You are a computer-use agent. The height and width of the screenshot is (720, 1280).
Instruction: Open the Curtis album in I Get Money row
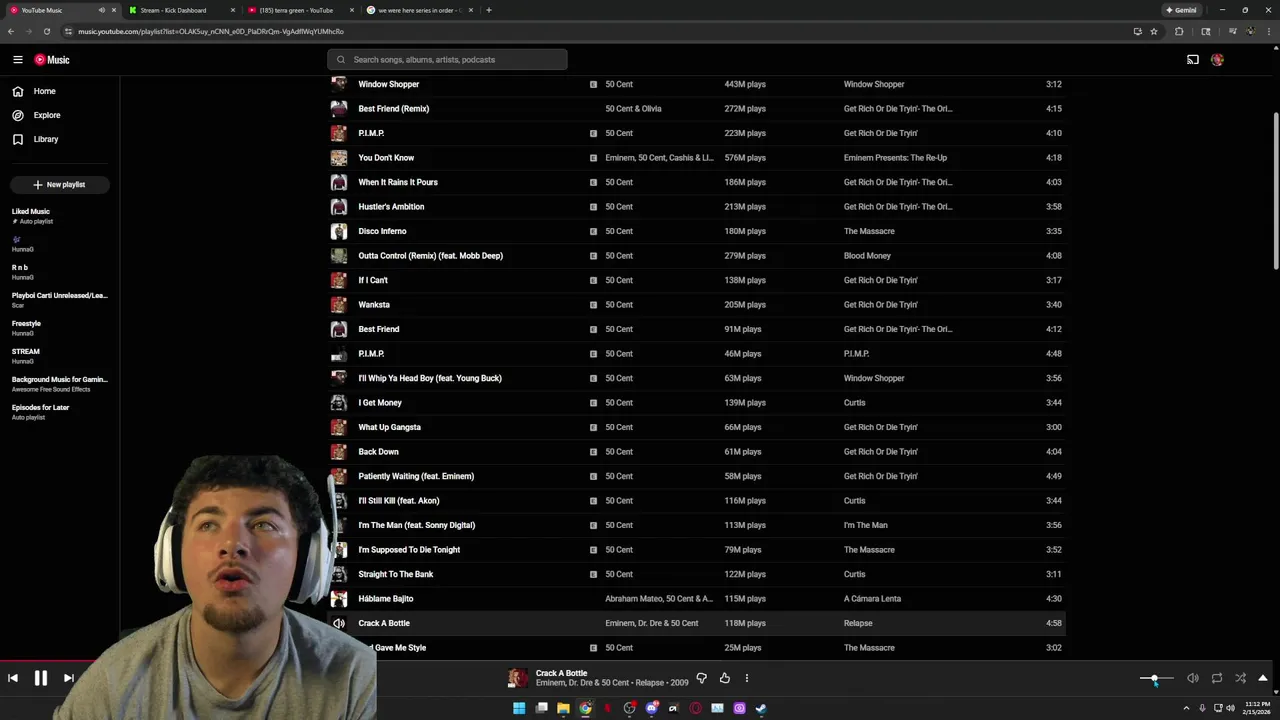pyautogui.click(x=854, y=403)
